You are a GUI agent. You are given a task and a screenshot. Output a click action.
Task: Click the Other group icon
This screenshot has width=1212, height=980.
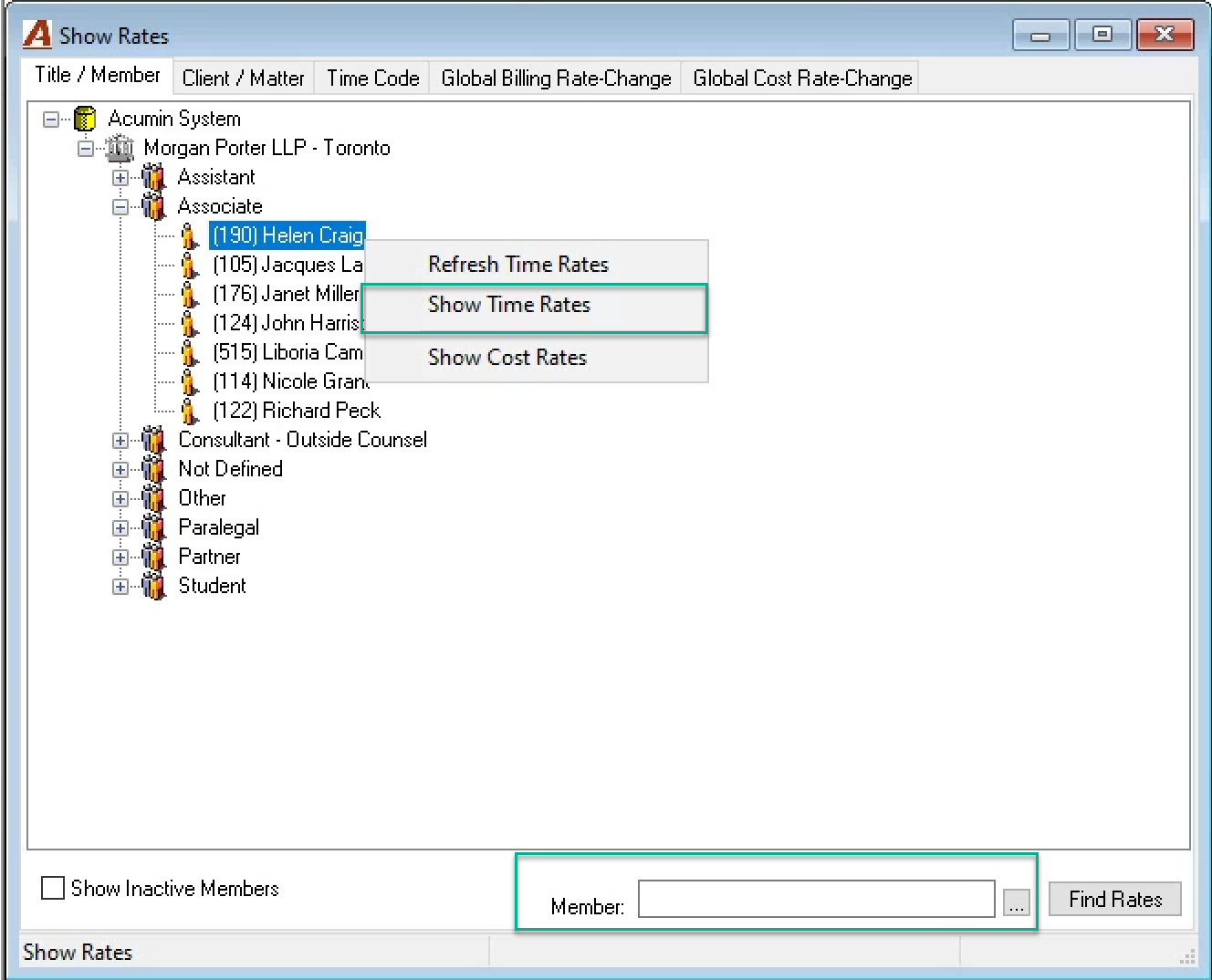[x=154, y=498]
